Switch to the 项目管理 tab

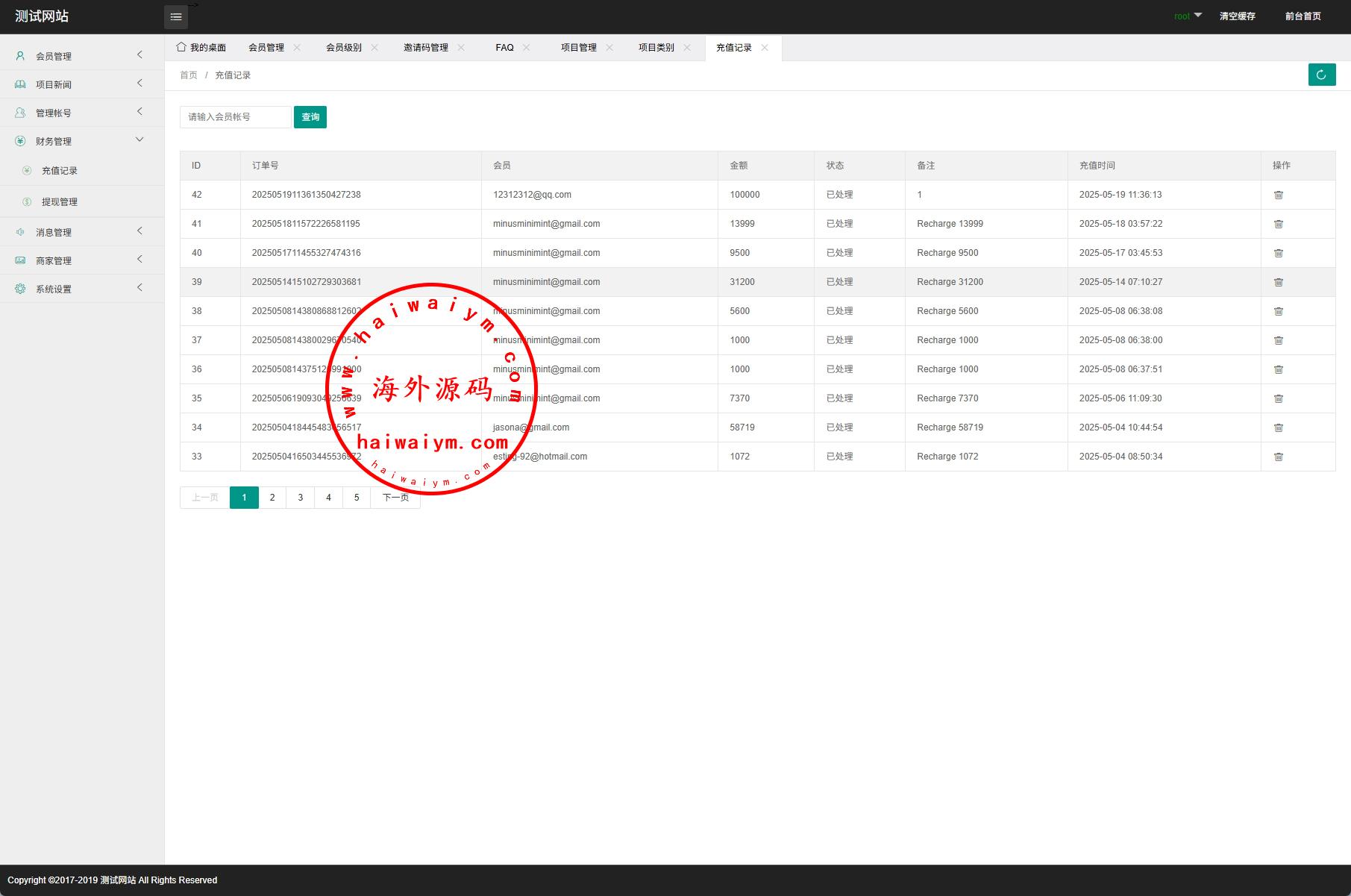[578, 48]
